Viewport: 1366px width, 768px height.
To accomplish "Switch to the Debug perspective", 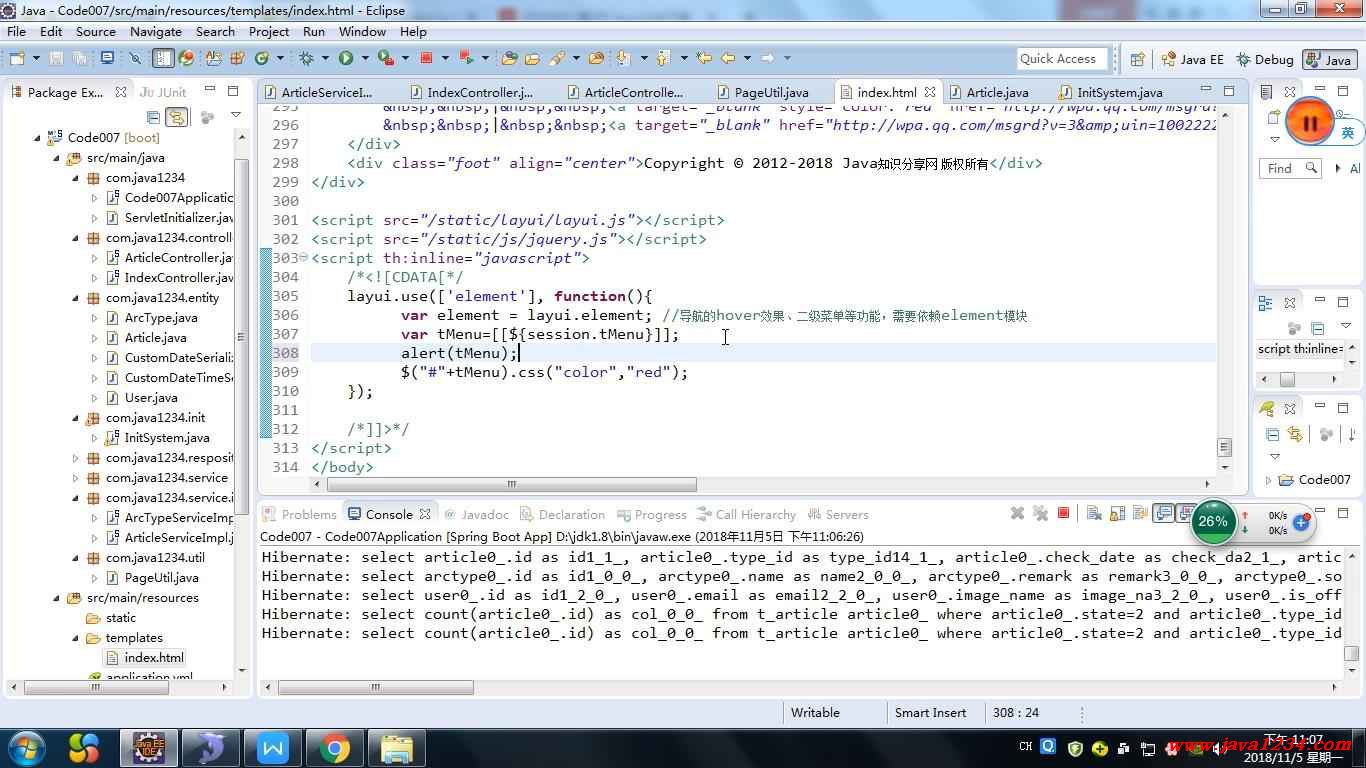I will pyautogui.click(x=1265, y=60).
